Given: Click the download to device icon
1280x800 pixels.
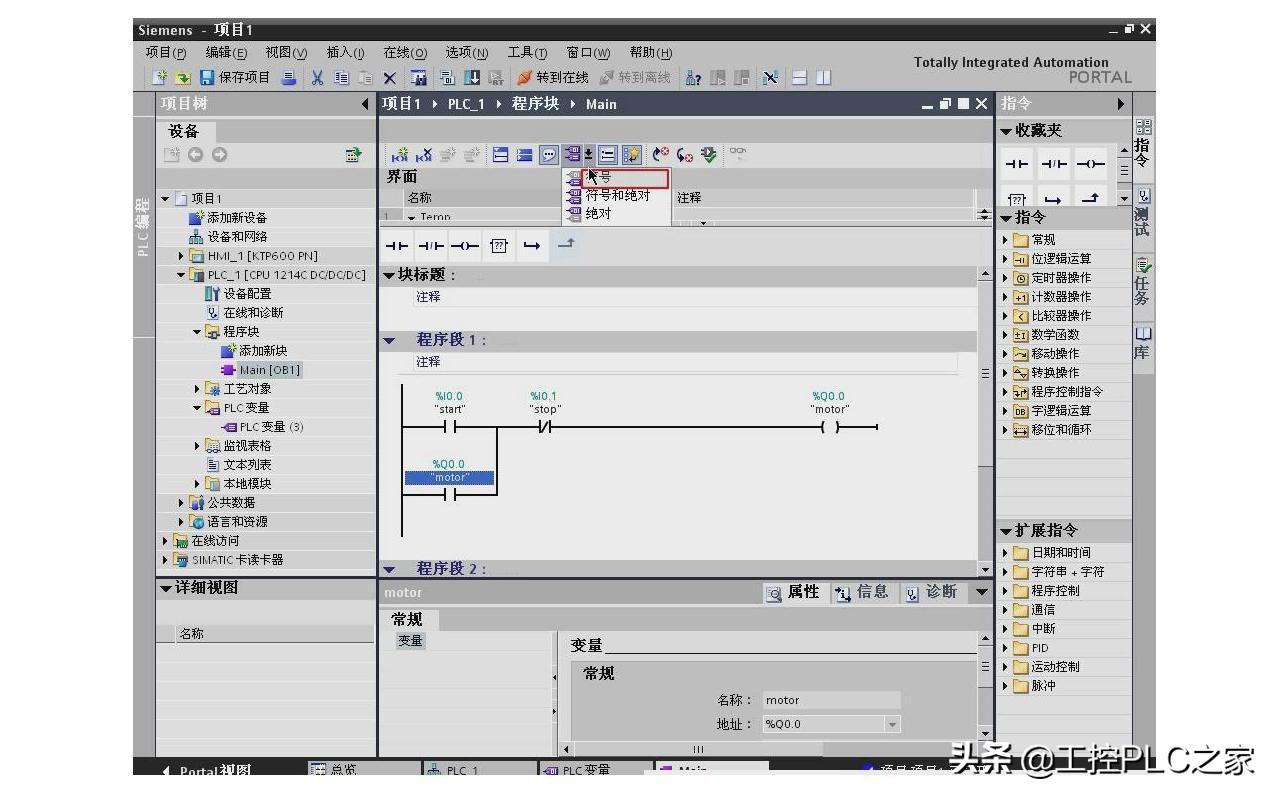Looking at the screenshot, I should [472, 78].
